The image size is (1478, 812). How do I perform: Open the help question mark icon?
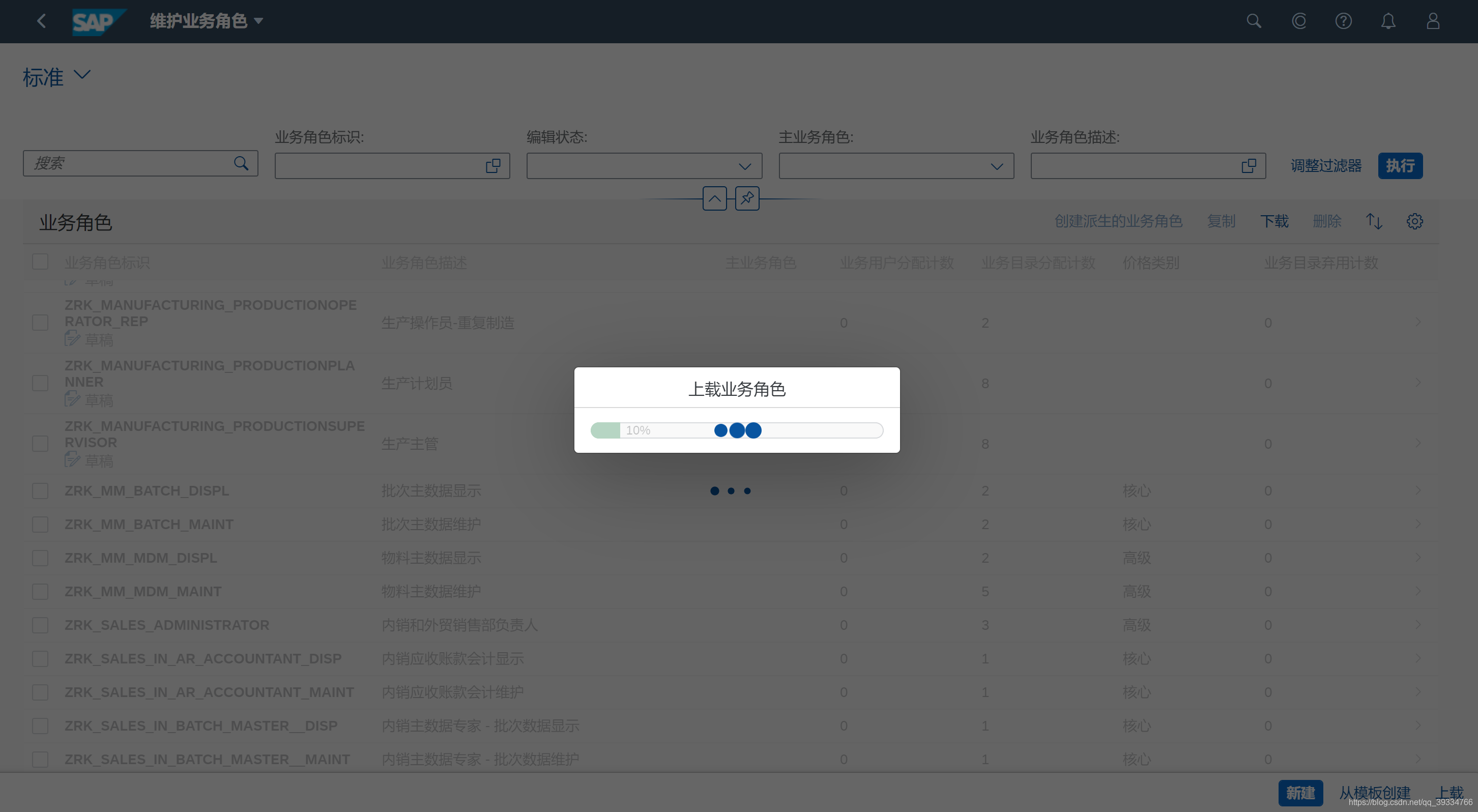point(1343,21)
